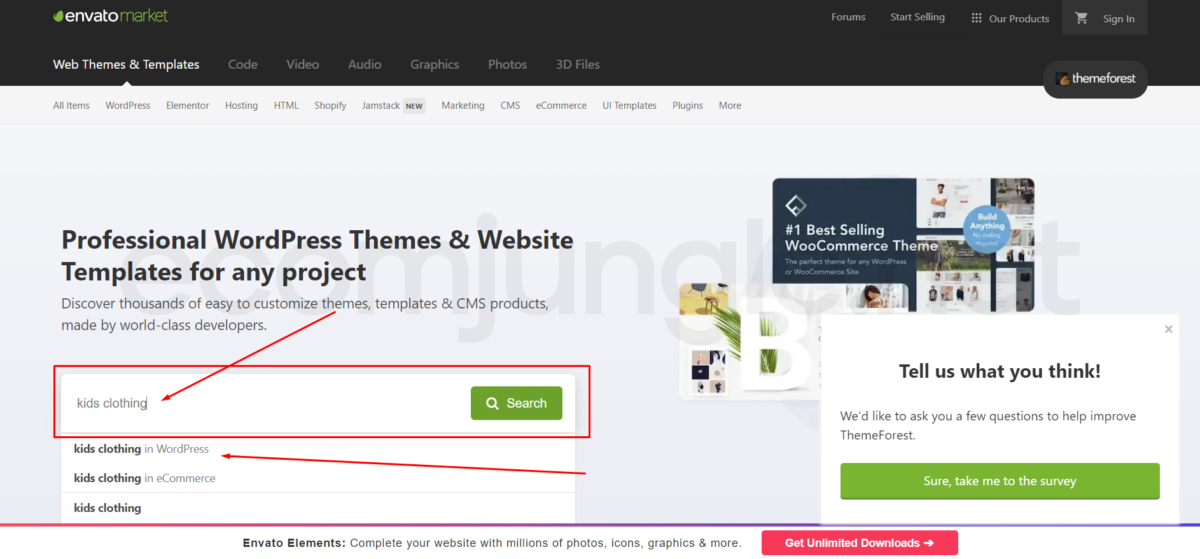This screenshot has width=1200, height=559.
Task: Choose 'kids clothing in eCommerce' suggestion
Action: 144,478
